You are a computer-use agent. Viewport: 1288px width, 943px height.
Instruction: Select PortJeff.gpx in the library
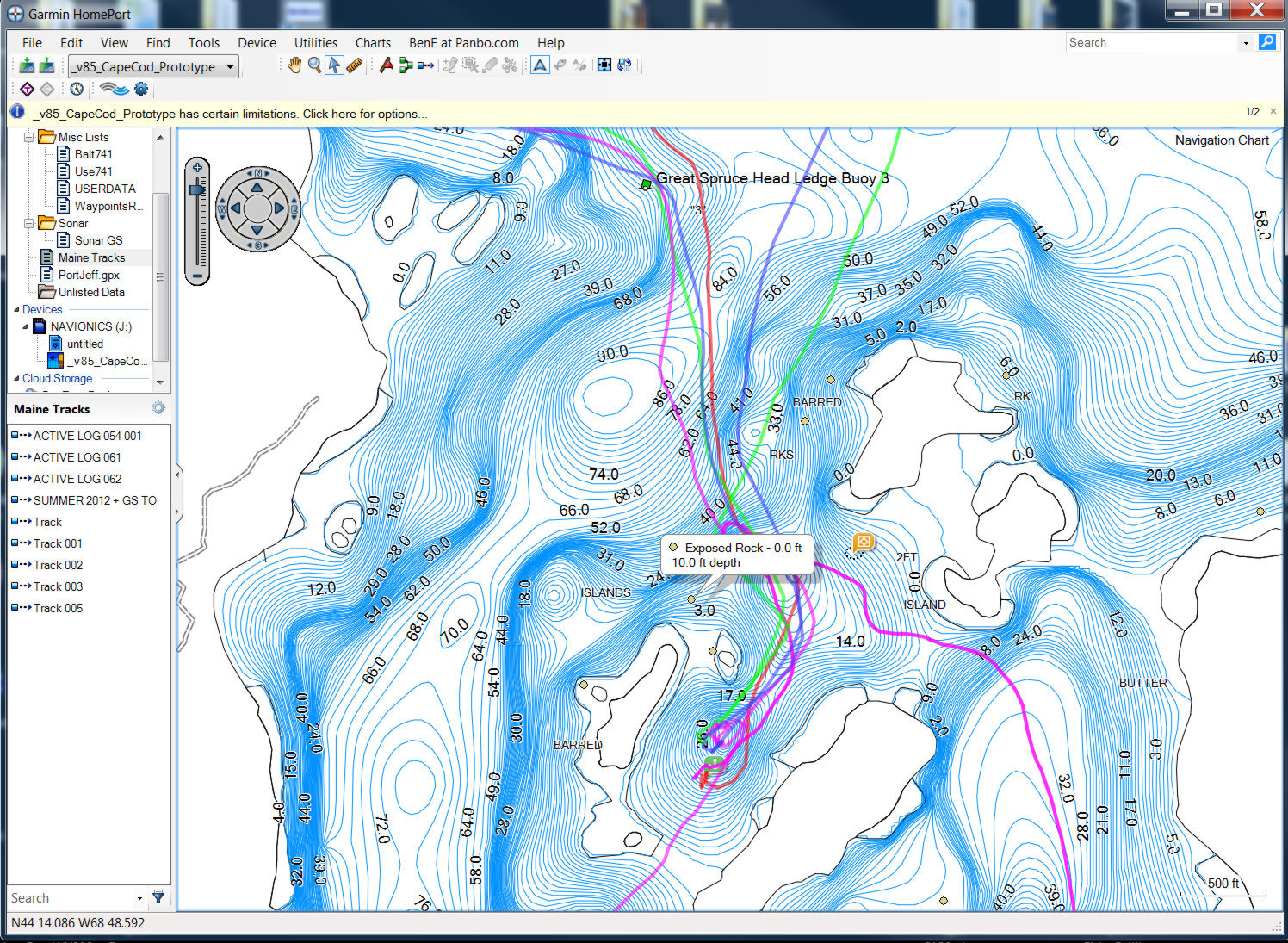pyautogui.click(x=89, y=275)
